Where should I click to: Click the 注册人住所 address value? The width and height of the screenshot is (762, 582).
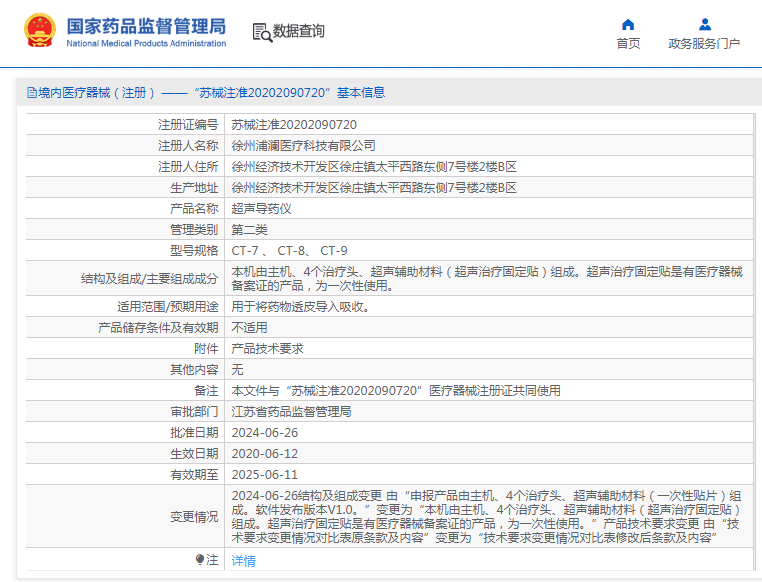tap(374, 167)
